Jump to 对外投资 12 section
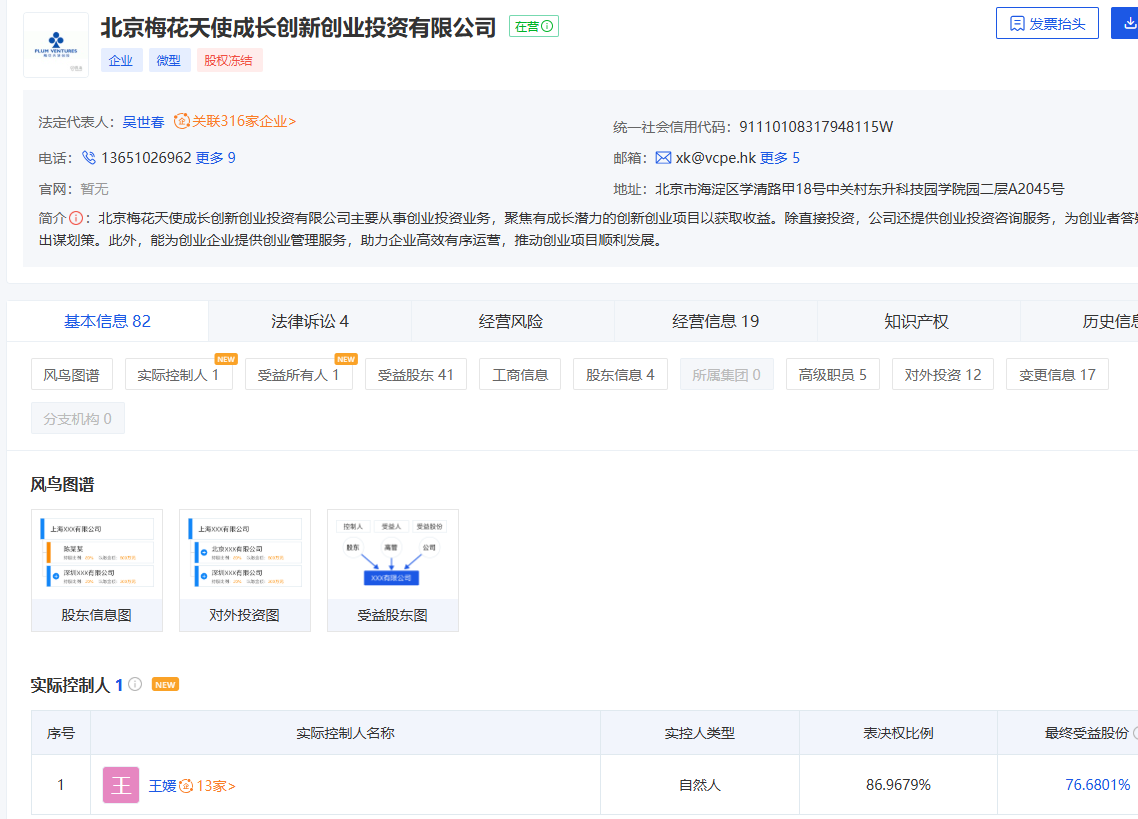Screen dimensions: 1138x819 click(x=943, y=375)
